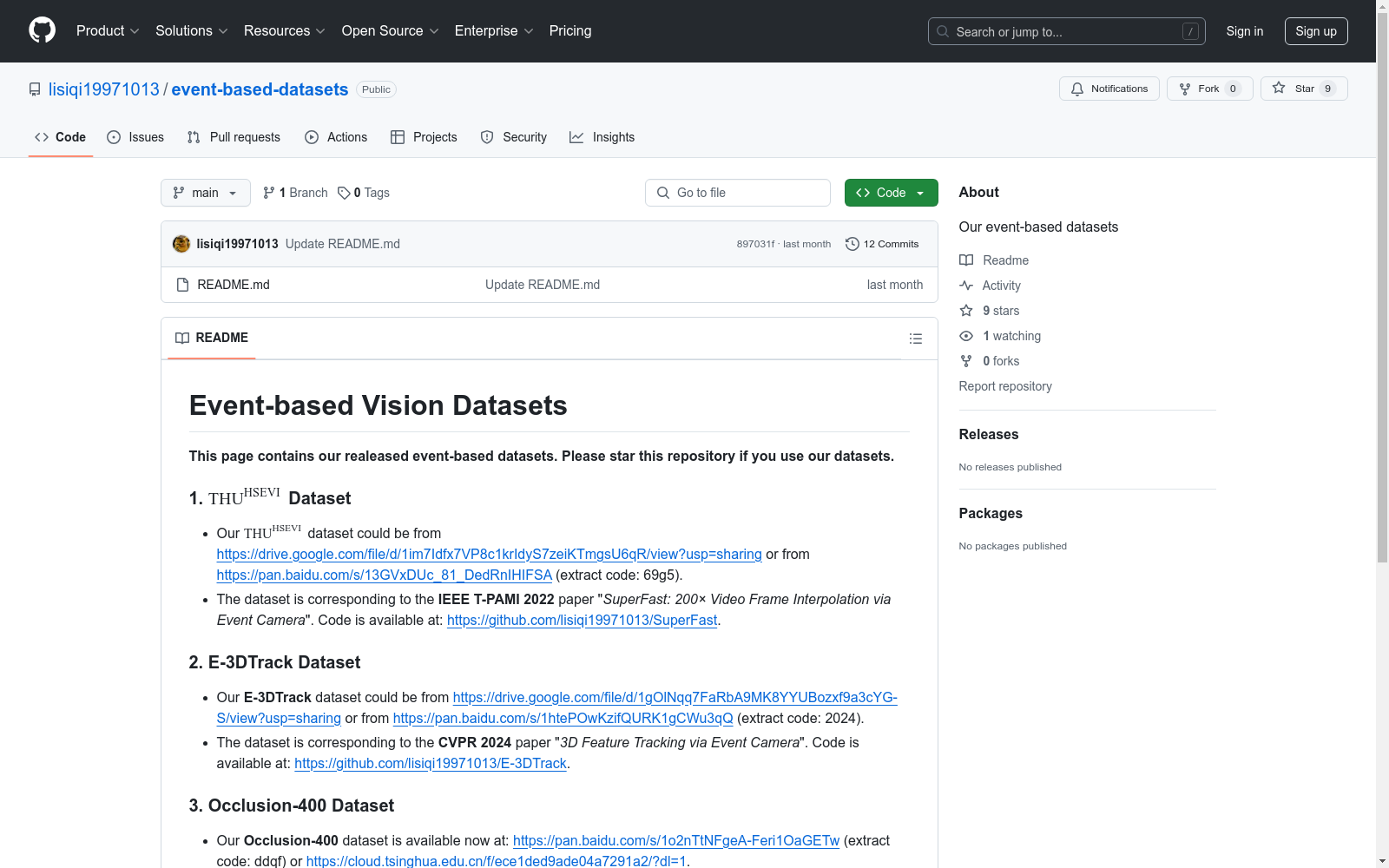The width and height of the screenshot is (1389, 868).
Task: Focus the Search or jump to field
Action: 1066,31
